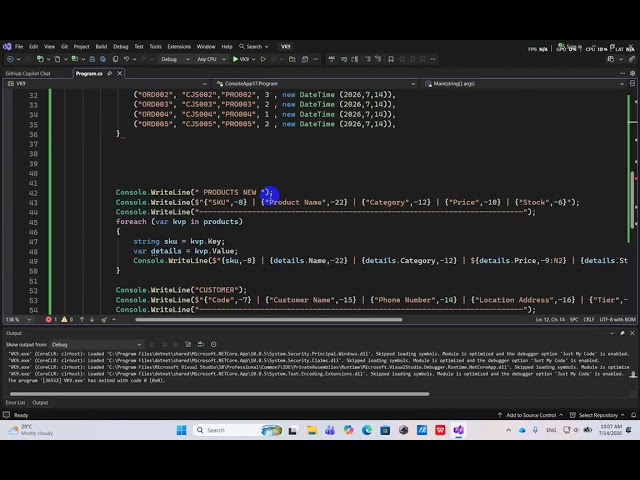
Task: Open the Show output from Debug dropdown
Action: (x=96, y=344)
